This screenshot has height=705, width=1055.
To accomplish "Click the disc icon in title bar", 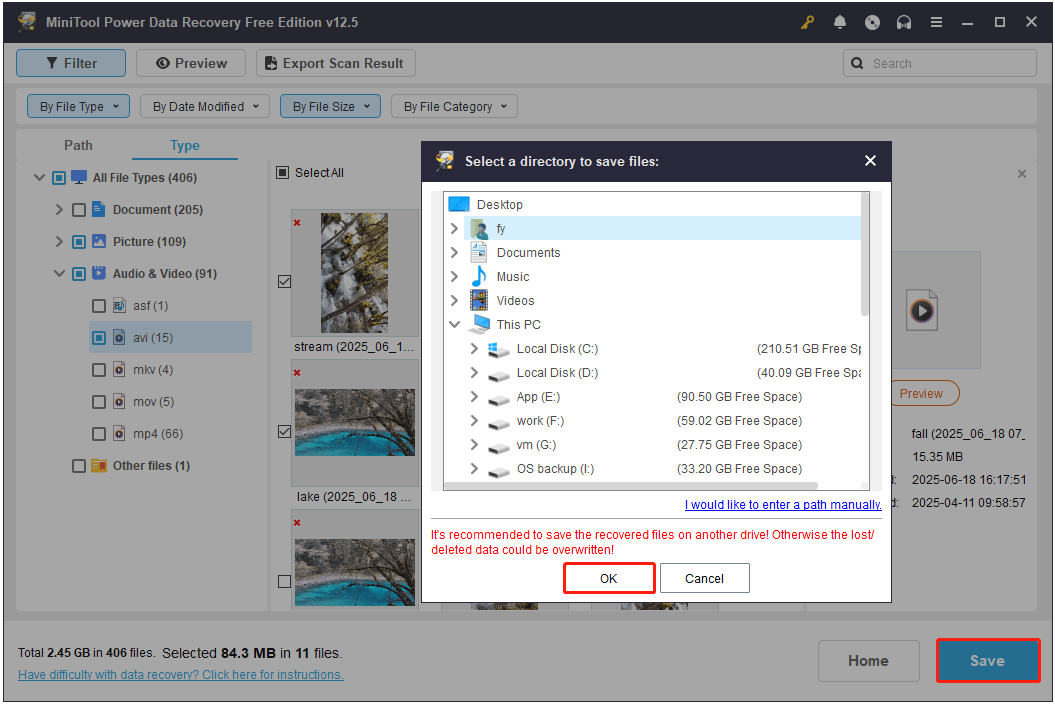I will 872,22.
